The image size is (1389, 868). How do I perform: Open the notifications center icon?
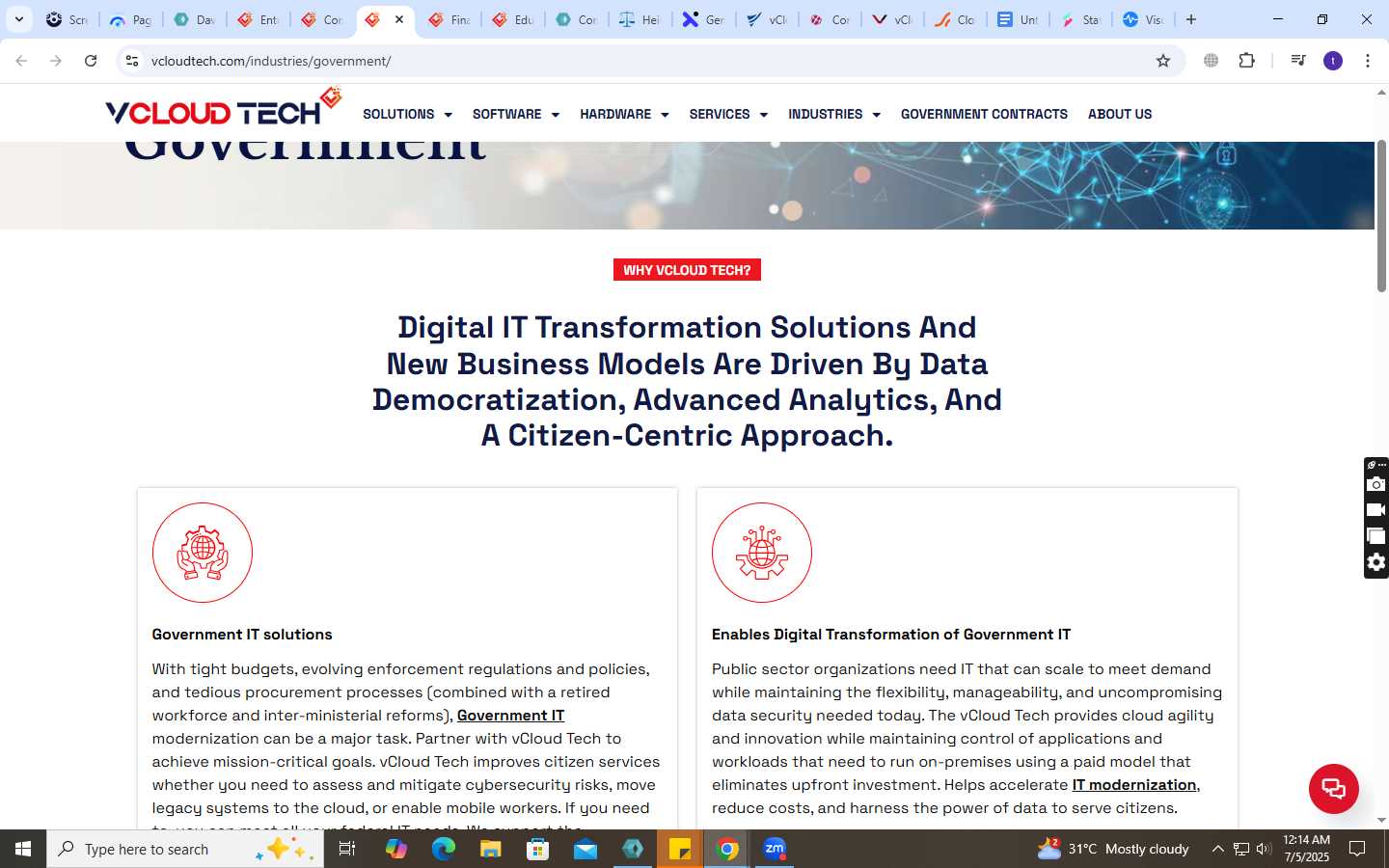[1357, 849]
